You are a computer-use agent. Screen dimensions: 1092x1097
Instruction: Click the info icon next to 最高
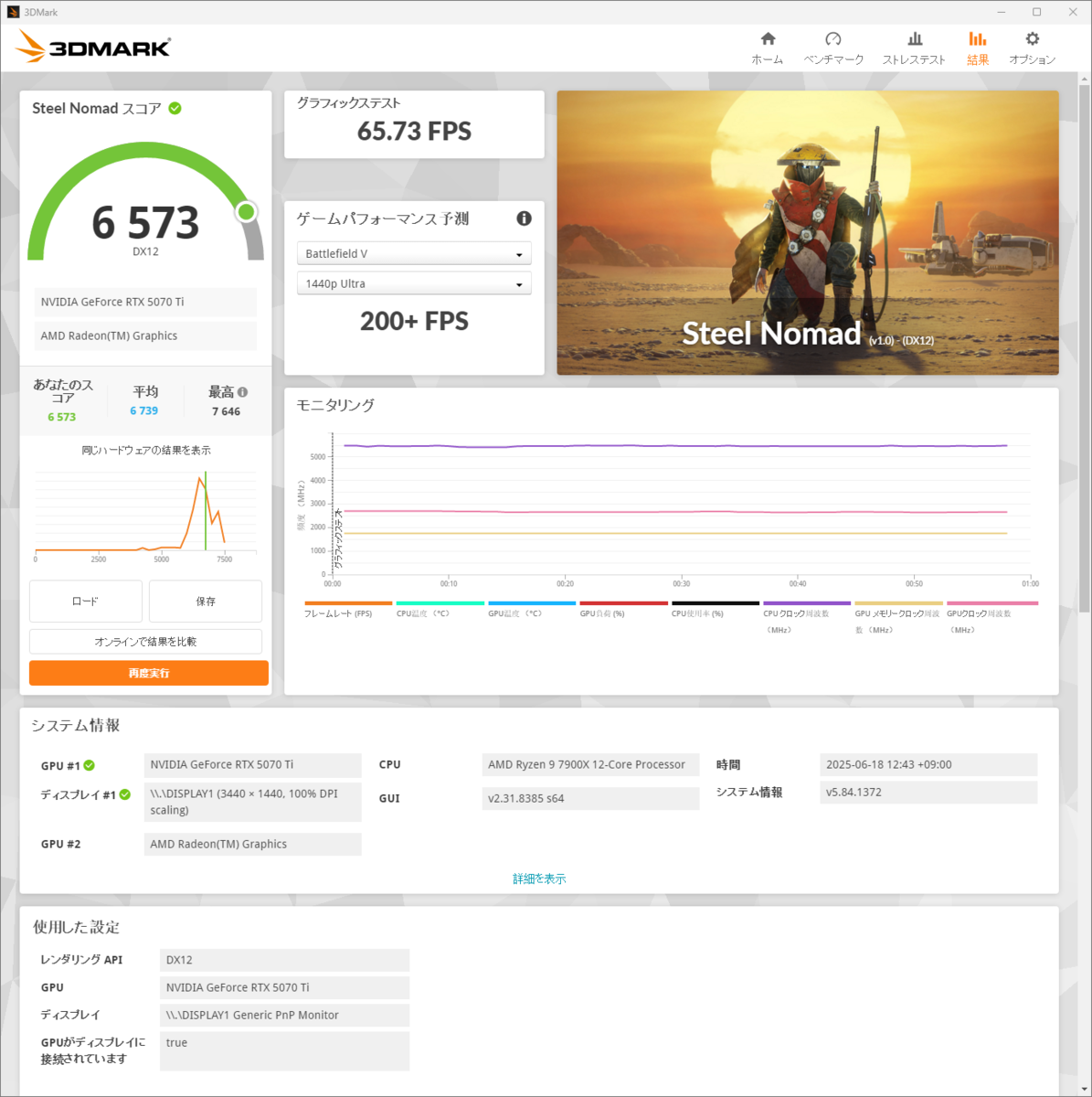click(x=242, y=392)
